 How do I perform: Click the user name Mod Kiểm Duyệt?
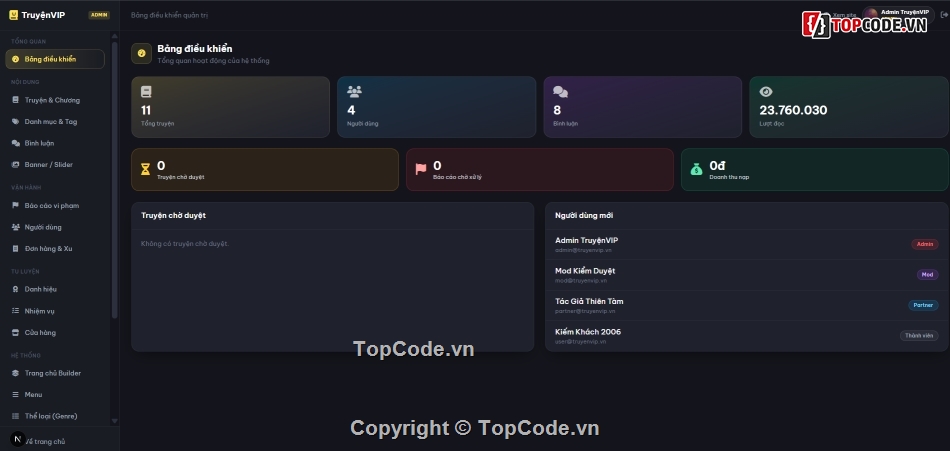tap(585, 271)
